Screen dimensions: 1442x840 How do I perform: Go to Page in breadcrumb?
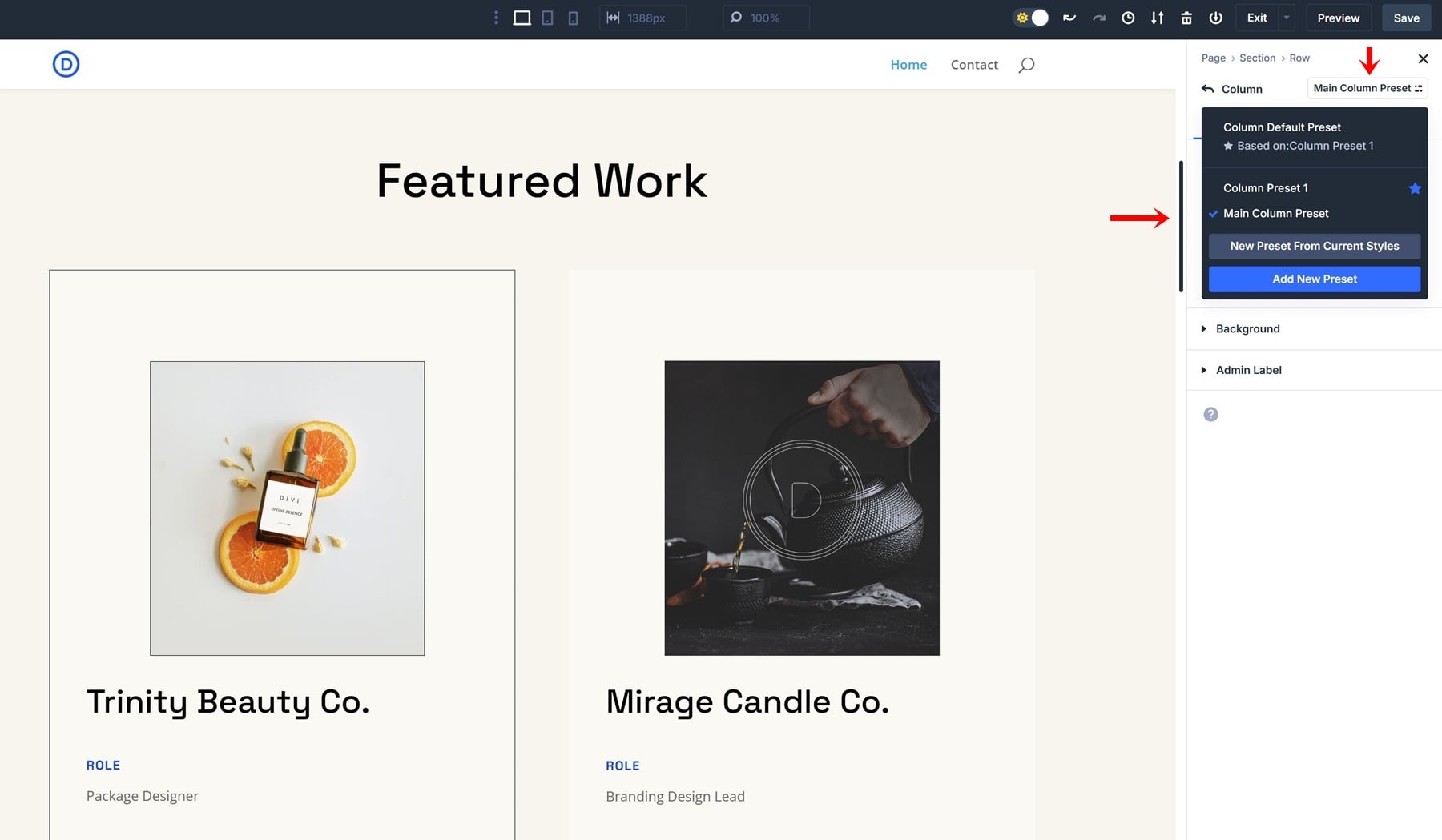coord(1214,58)
